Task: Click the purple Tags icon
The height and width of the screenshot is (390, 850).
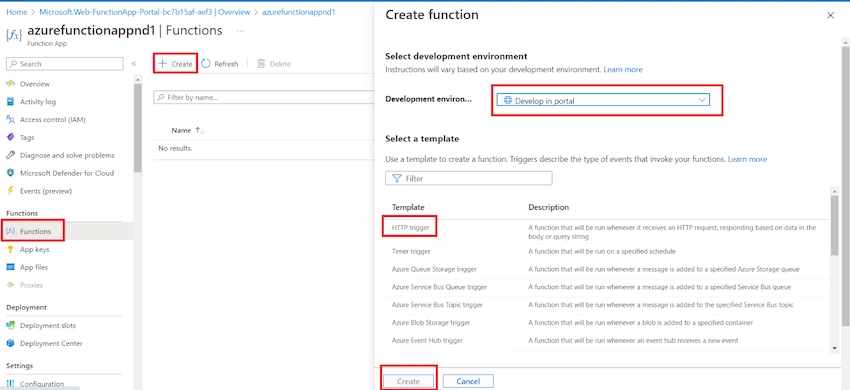Action: tap(10, 138)
